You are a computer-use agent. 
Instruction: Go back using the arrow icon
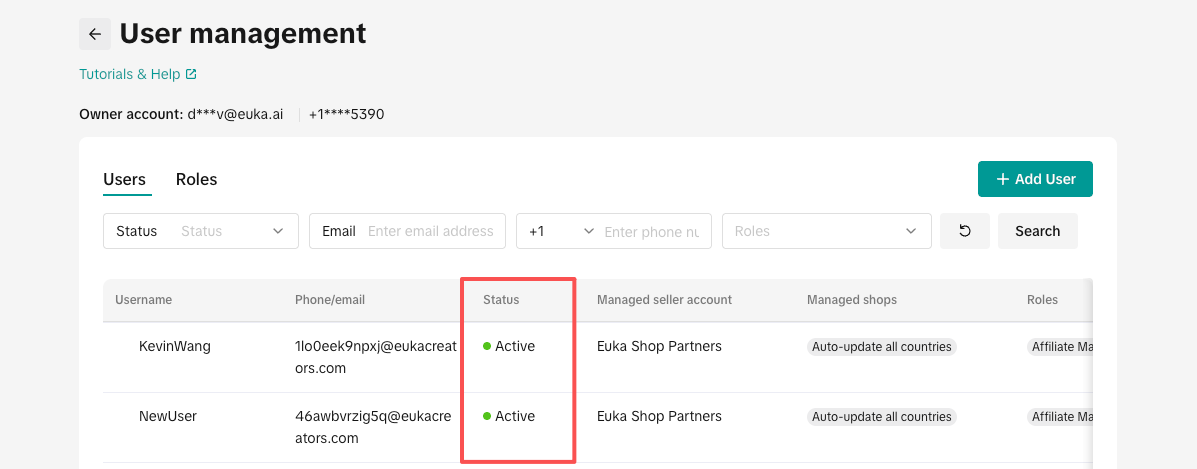coord(95,34)
